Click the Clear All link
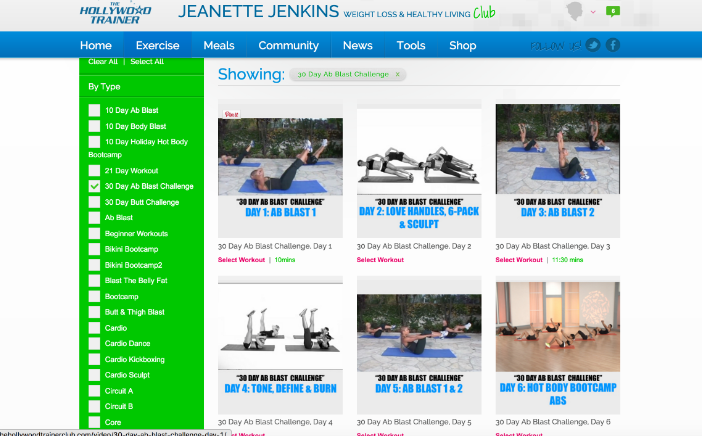702x436 pixels. pyautogui.click(x=103, y=62)
